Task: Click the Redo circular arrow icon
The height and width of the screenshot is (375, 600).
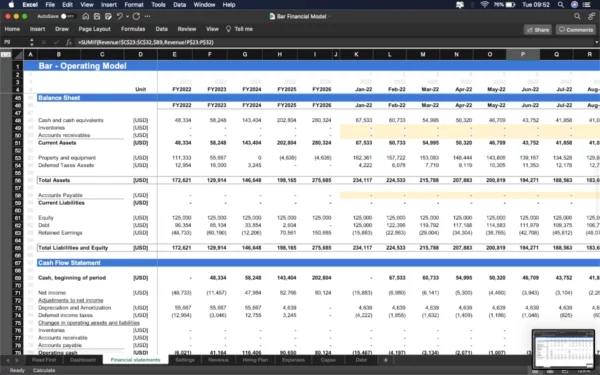Action: [x=136, y=16]
